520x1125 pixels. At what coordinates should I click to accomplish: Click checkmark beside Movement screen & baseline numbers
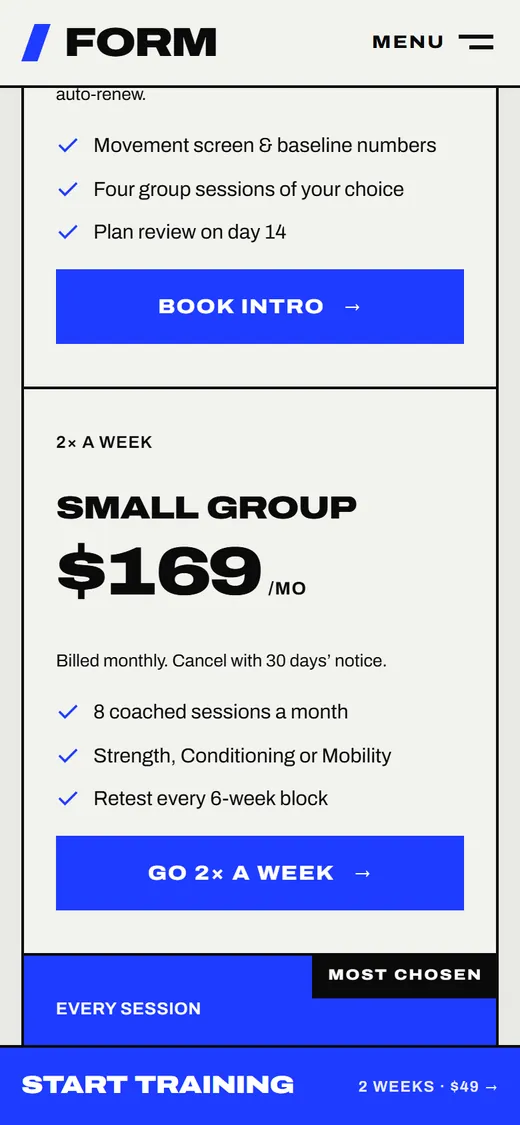pos(67,146)
